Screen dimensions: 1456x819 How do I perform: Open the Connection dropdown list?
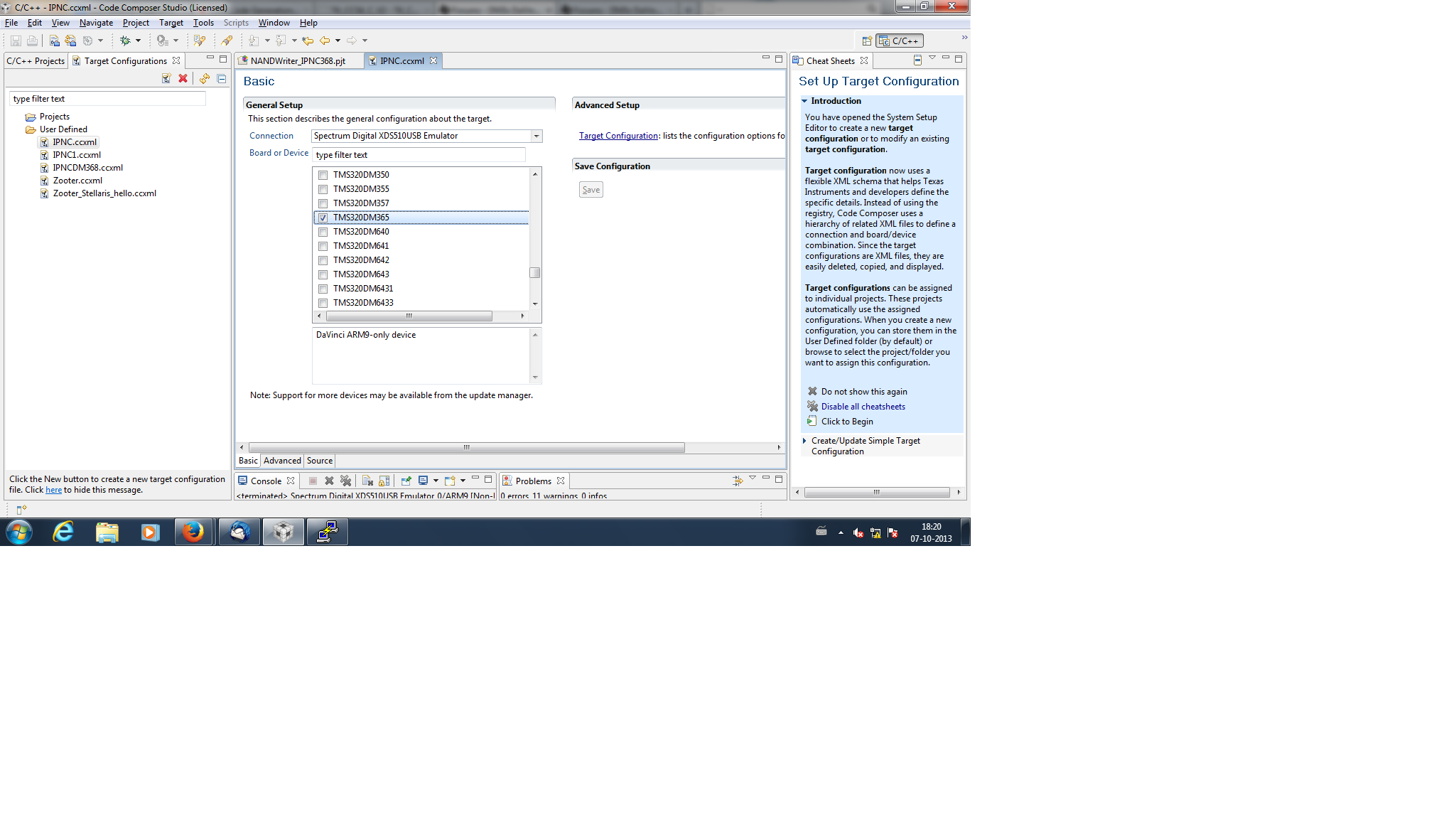coord(536,136)
